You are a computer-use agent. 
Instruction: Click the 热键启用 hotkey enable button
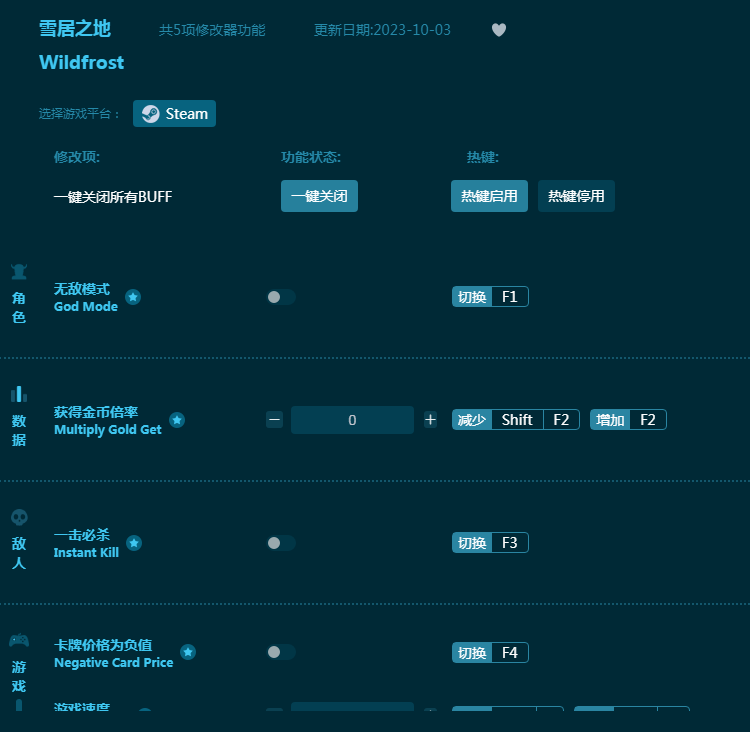click(x=489, y=196)
